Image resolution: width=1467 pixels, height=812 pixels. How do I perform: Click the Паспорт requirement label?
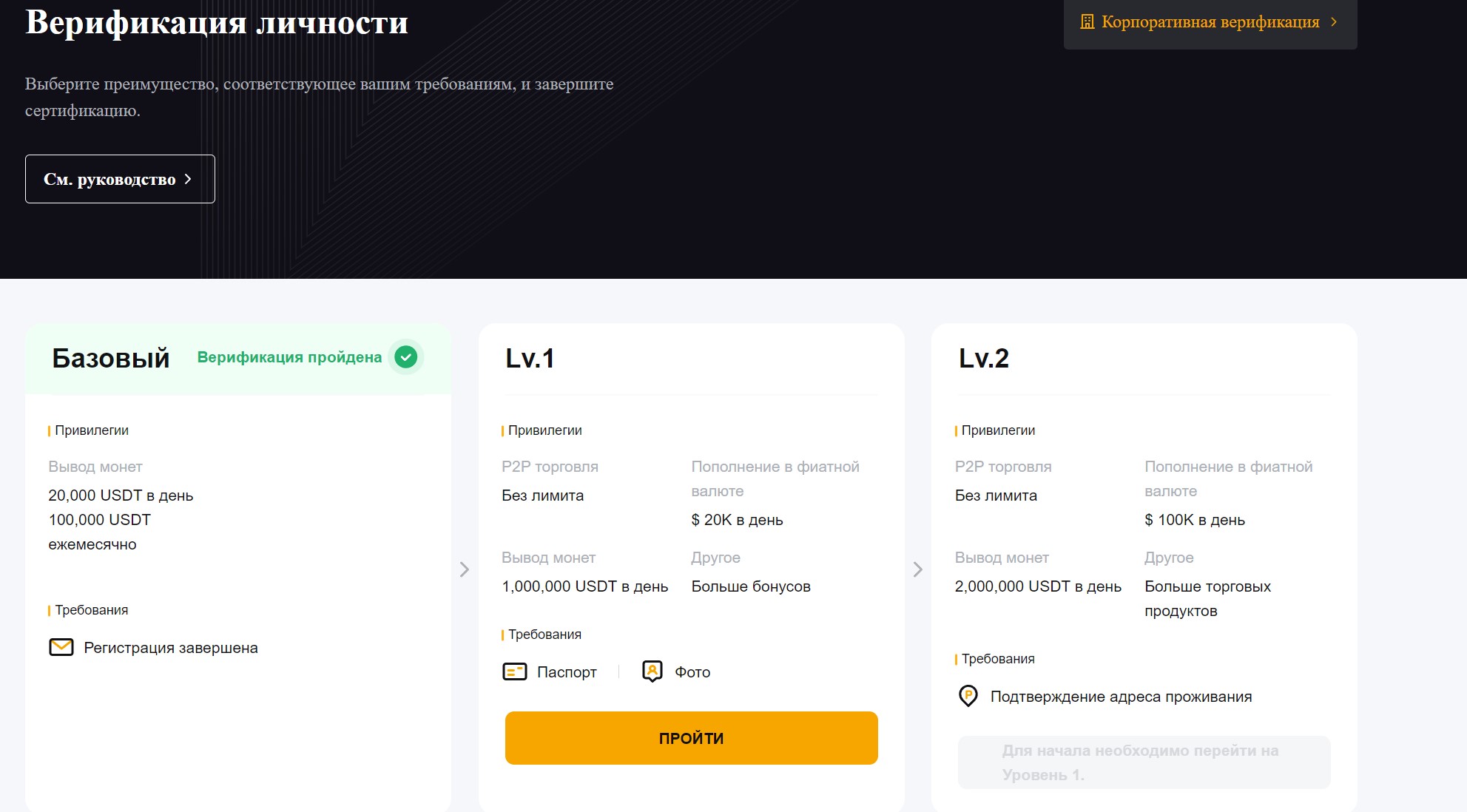pos(567,672)
